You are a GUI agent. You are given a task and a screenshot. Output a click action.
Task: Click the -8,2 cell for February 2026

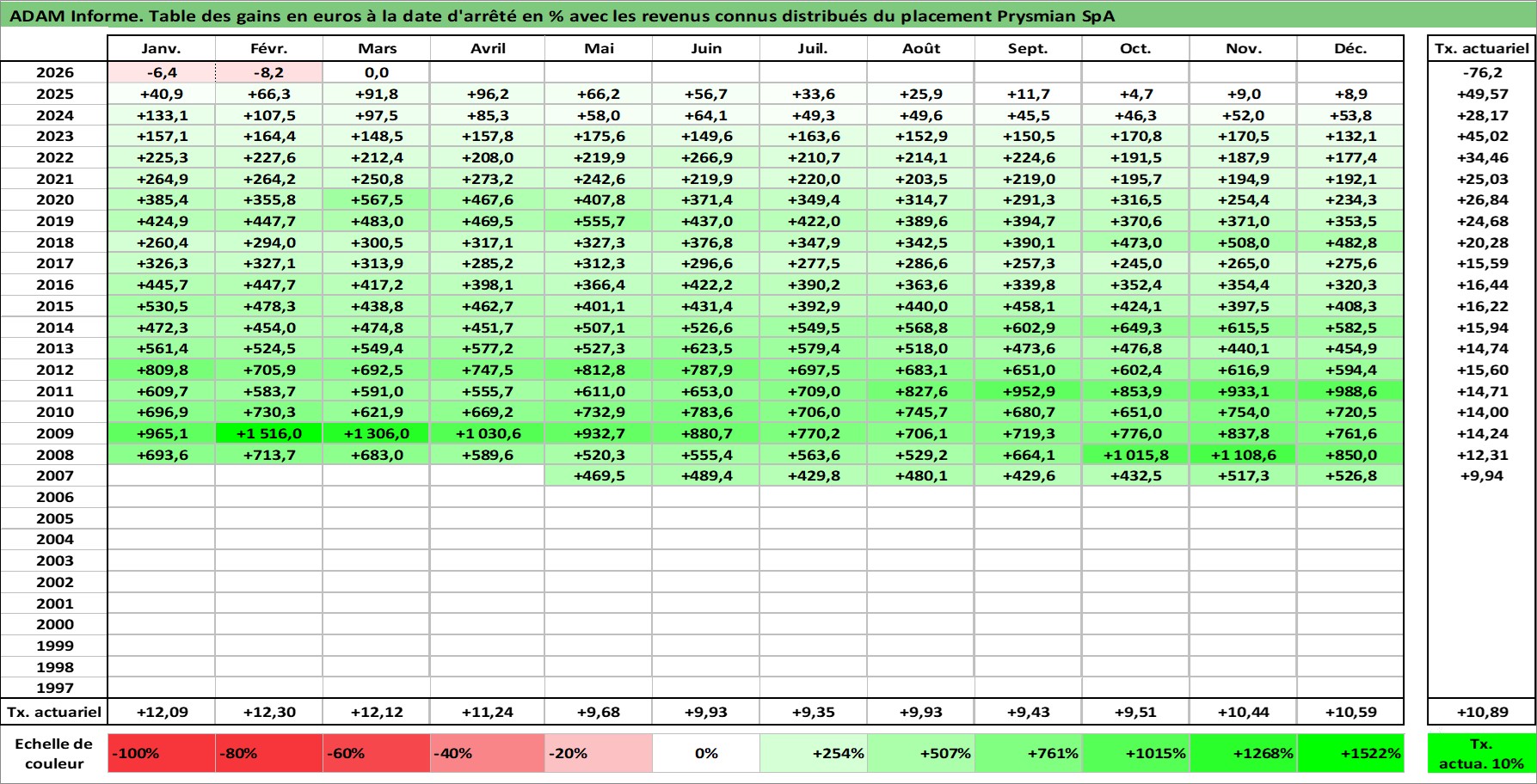click(269, 73)
